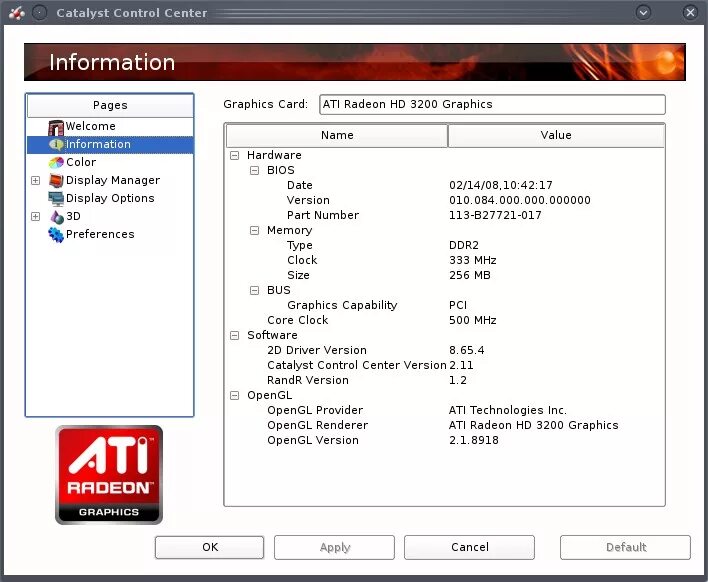This screenshot has width=708, height=582.
Task: Click the Default button
Action: point(625,547)
